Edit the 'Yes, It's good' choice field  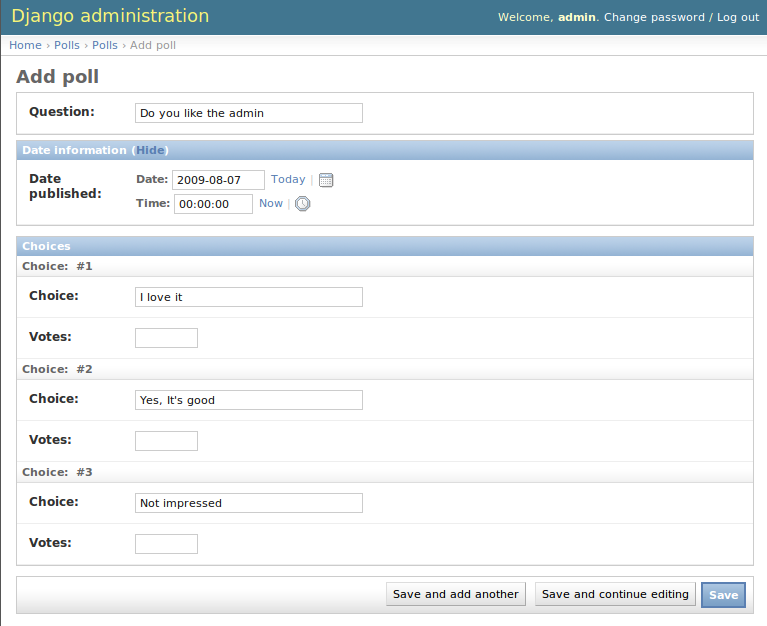(x=248, y=400)
